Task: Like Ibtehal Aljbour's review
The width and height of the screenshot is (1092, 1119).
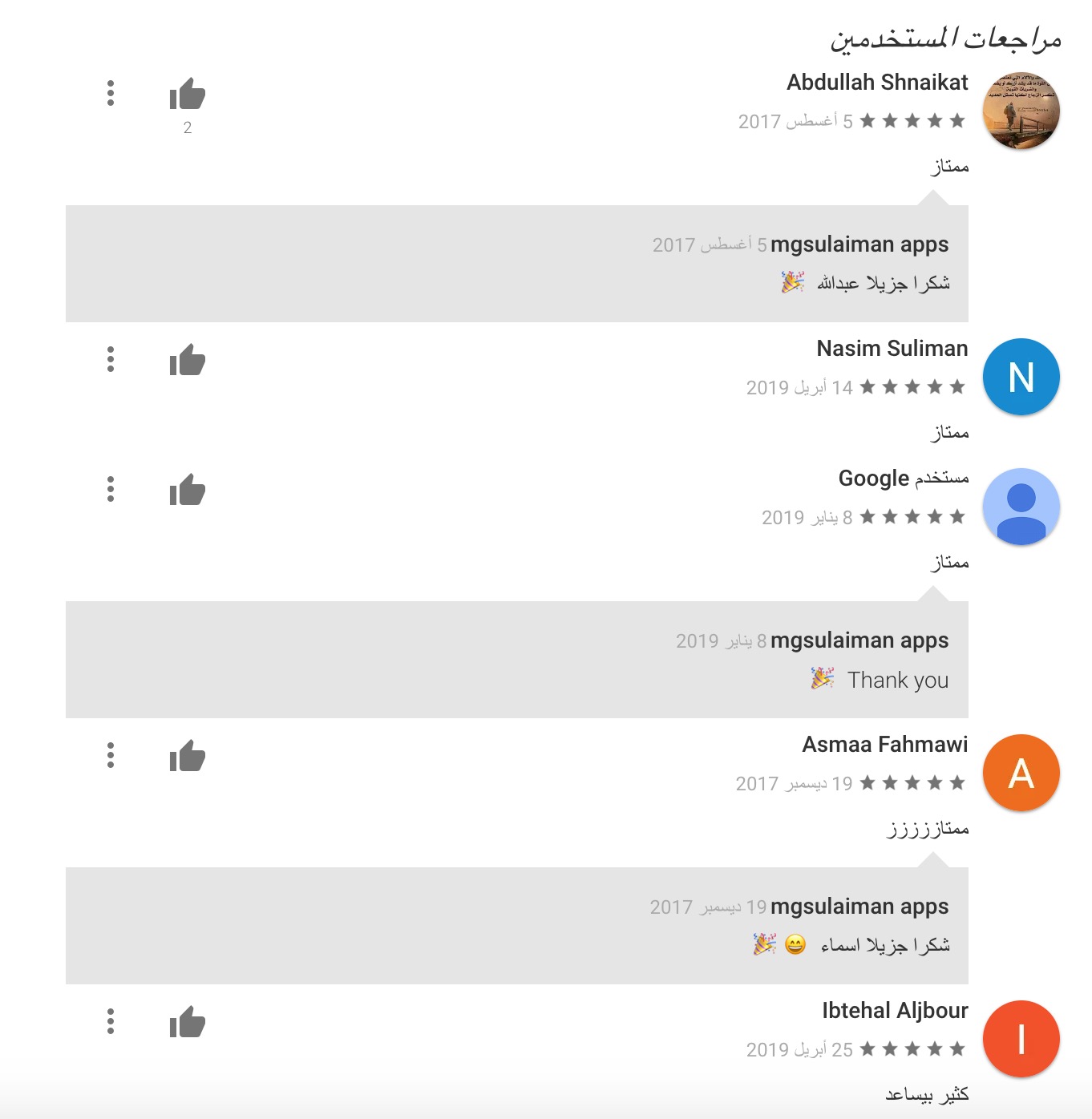Action: point(188,1023)
